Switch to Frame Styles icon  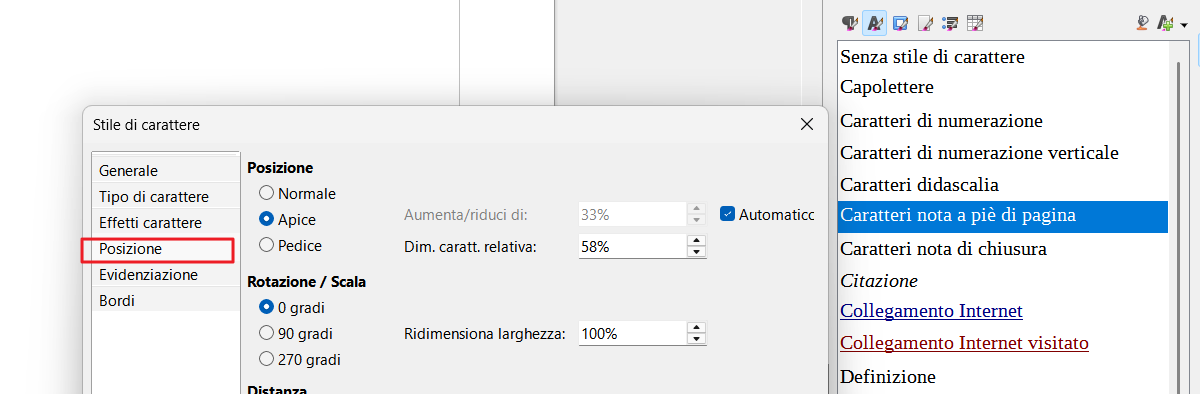point(900,22)
